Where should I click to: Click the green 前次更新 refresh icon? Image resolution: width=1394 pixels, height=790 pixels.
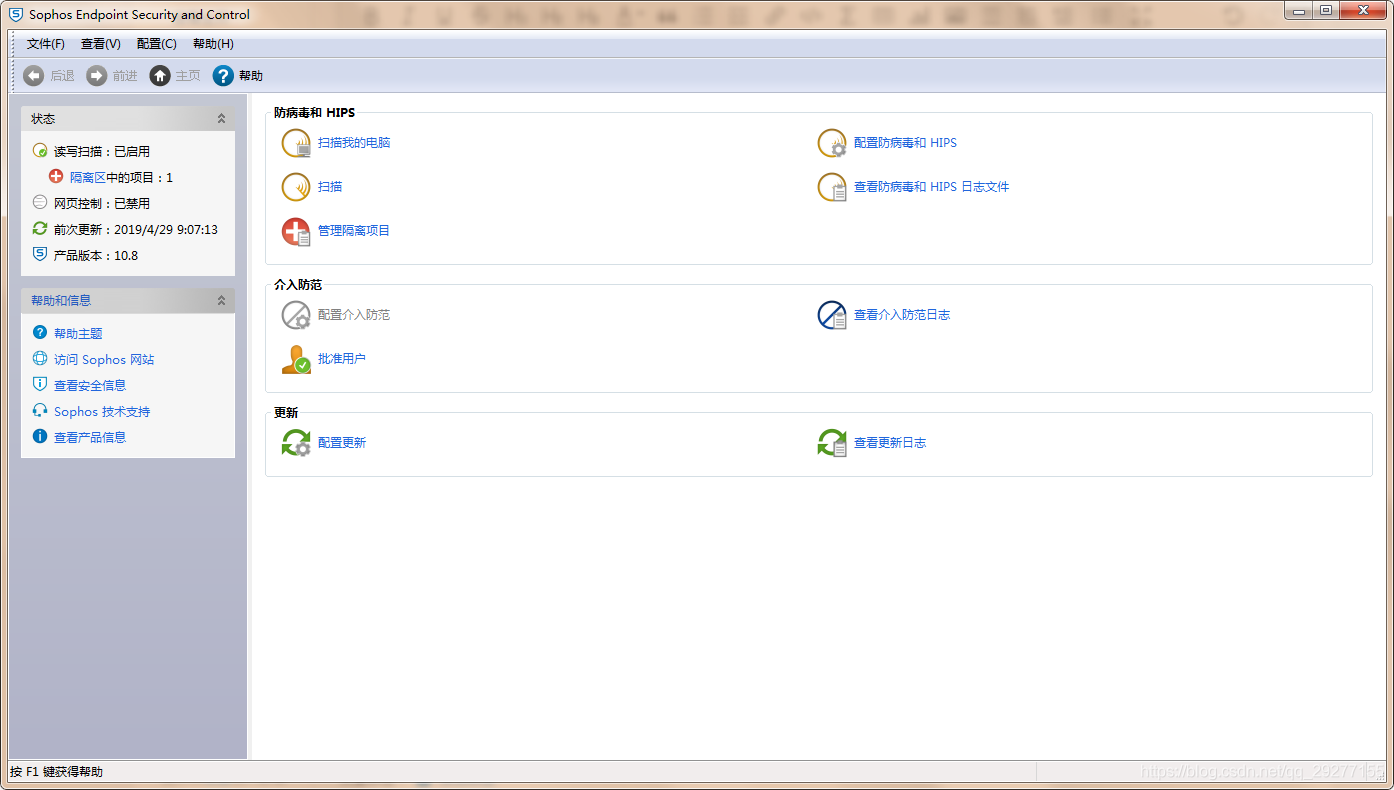[40, 229]
